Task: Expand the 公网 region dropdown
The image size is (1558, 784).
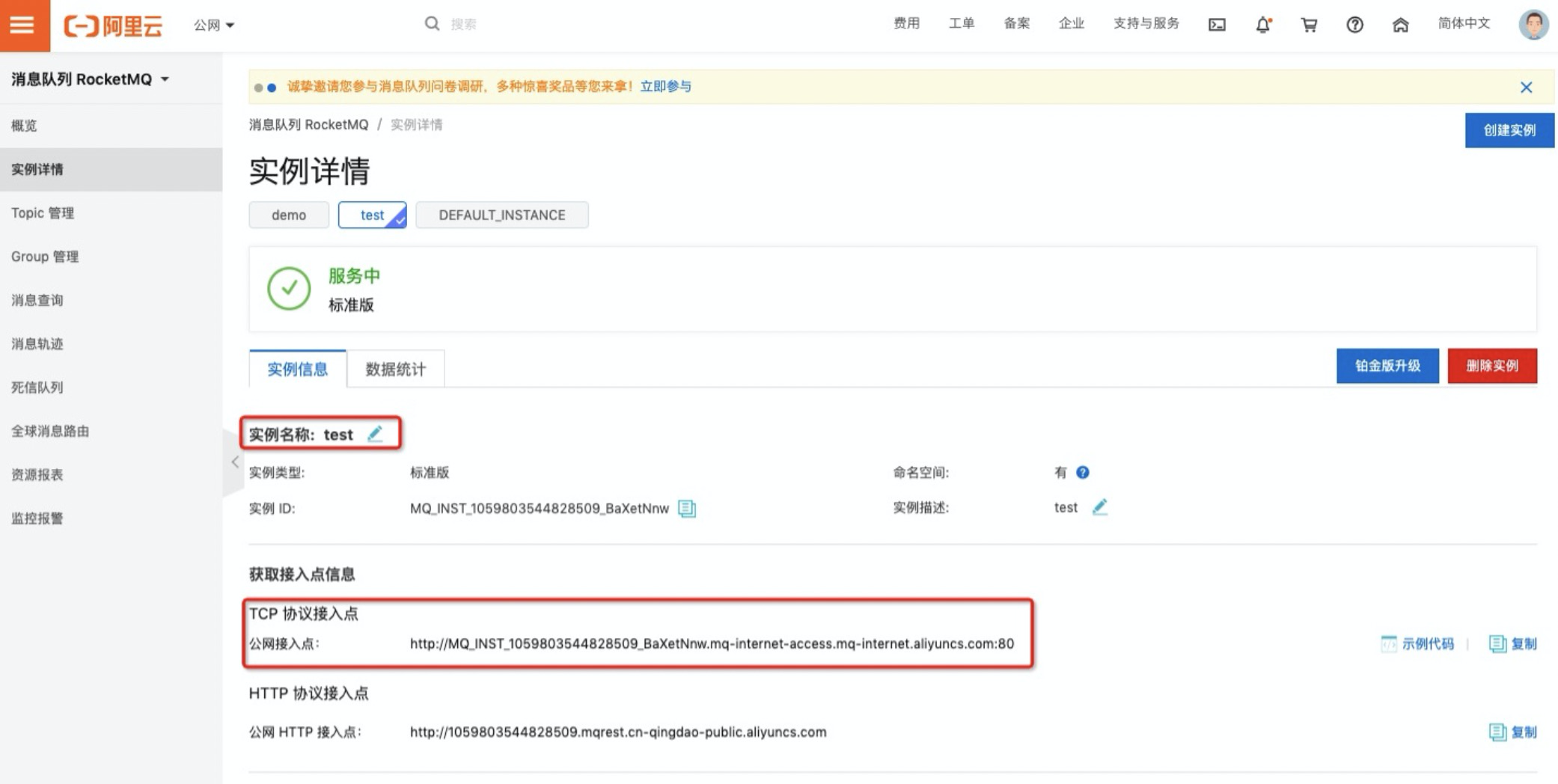Action: click(x=213, y=25)
